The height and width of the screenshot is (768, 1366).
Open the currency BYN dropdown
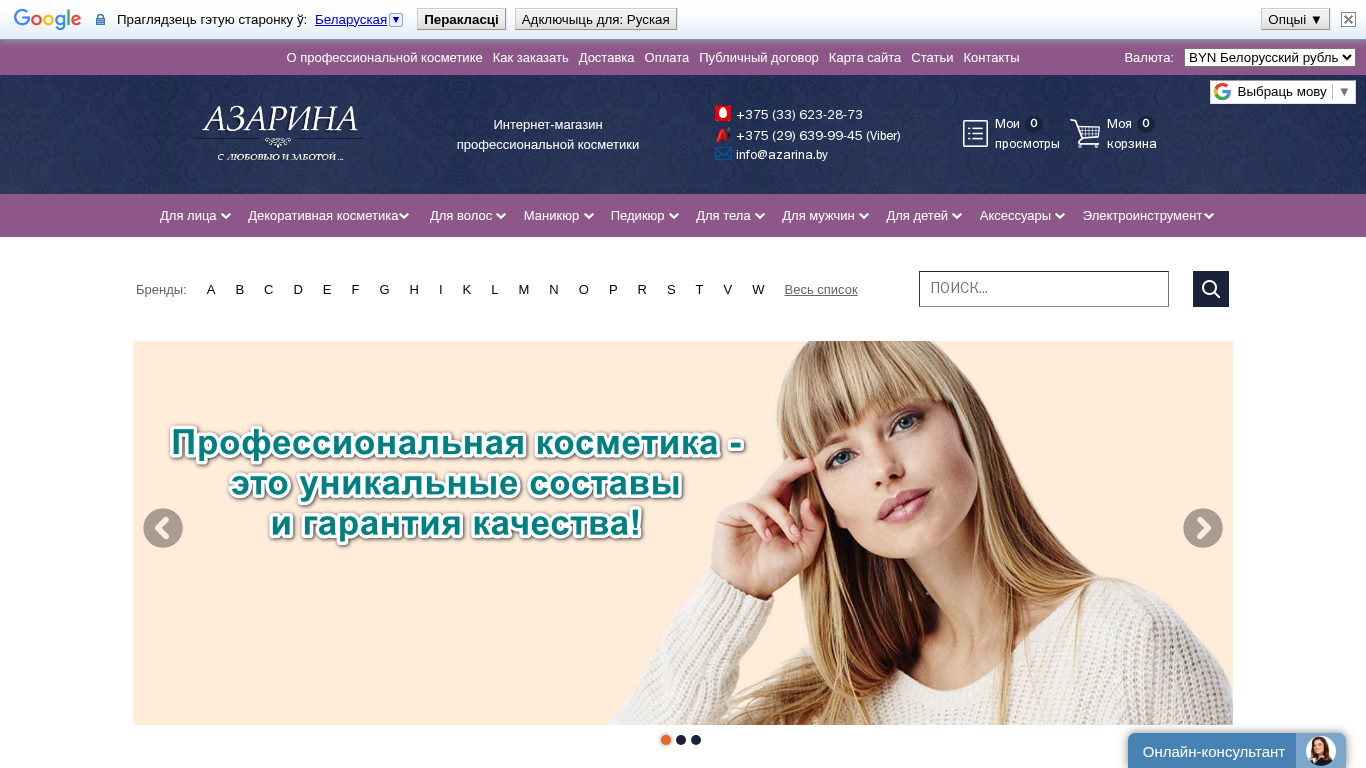pos(1269,58)
